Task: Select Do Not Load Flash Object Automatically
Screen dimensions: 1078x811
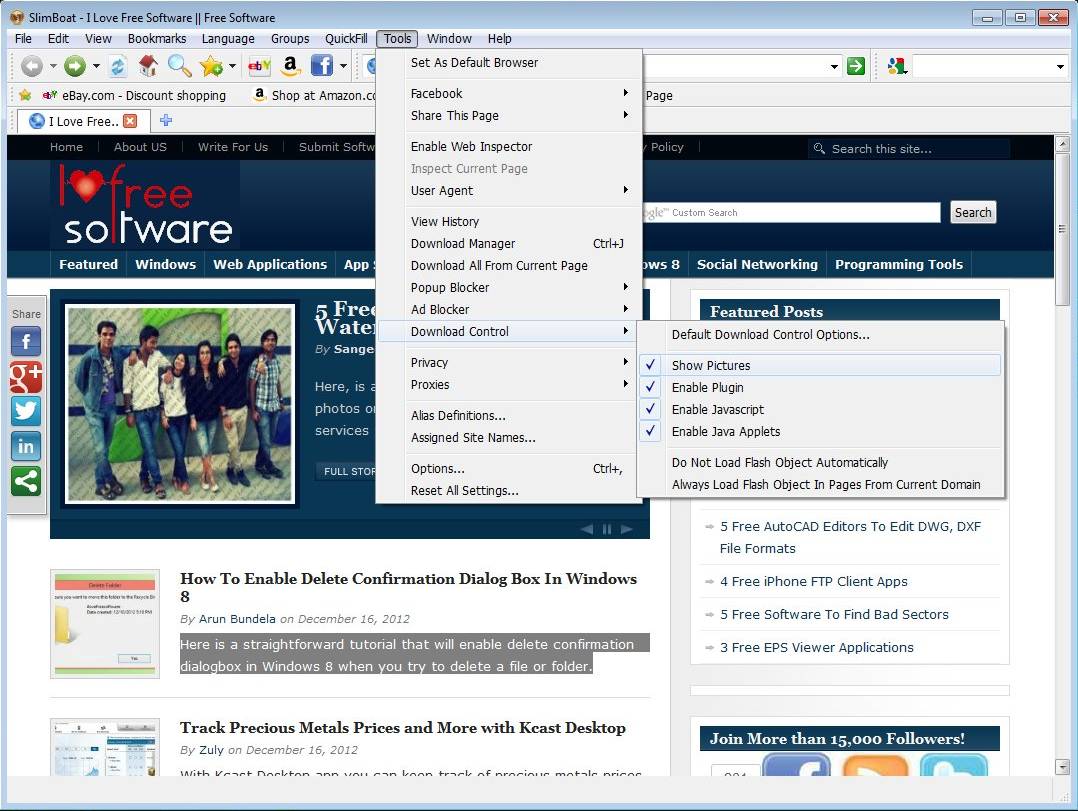Action: (819, 462)
